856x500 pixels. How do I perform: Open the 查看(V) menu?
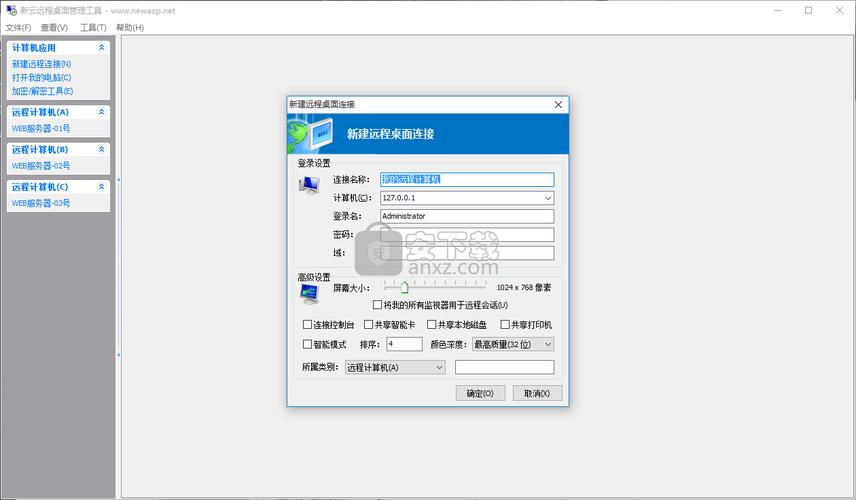pyautogui.click(x=54, y=27)
